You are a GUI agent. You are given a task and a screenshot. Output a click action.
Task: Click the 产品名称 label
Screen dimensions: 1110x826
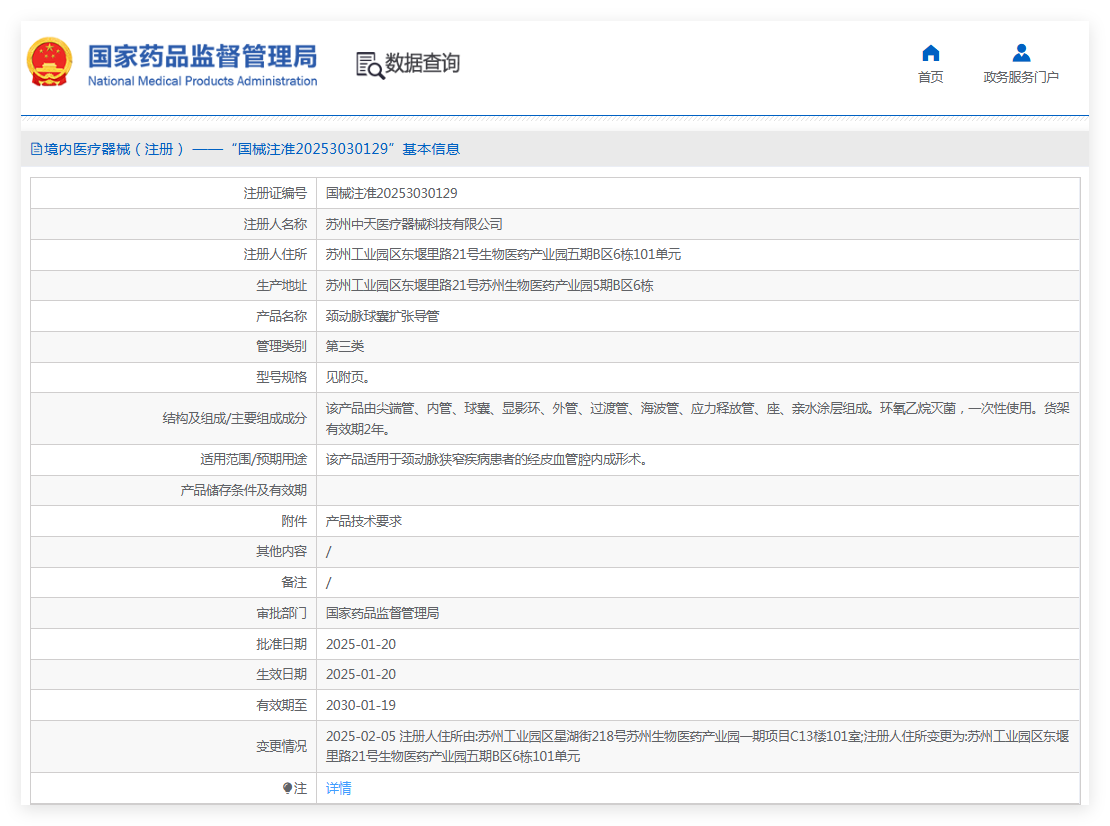282,316
